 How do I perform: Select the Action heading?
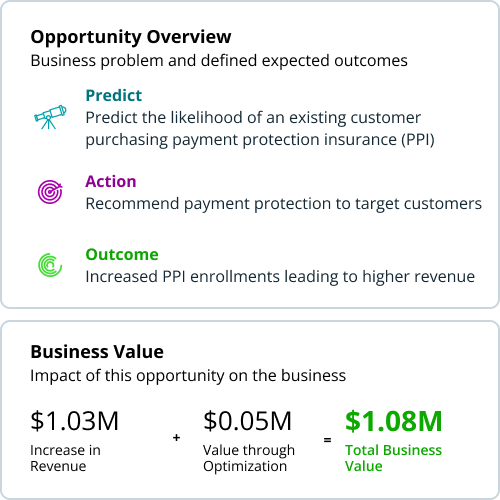111,181
